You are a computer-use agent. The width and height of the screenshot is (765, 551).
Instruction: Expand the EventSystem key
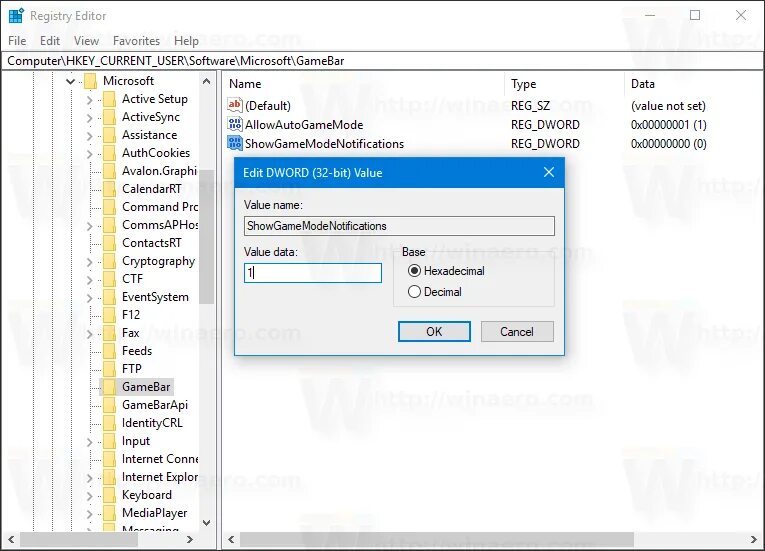[89, 298]
